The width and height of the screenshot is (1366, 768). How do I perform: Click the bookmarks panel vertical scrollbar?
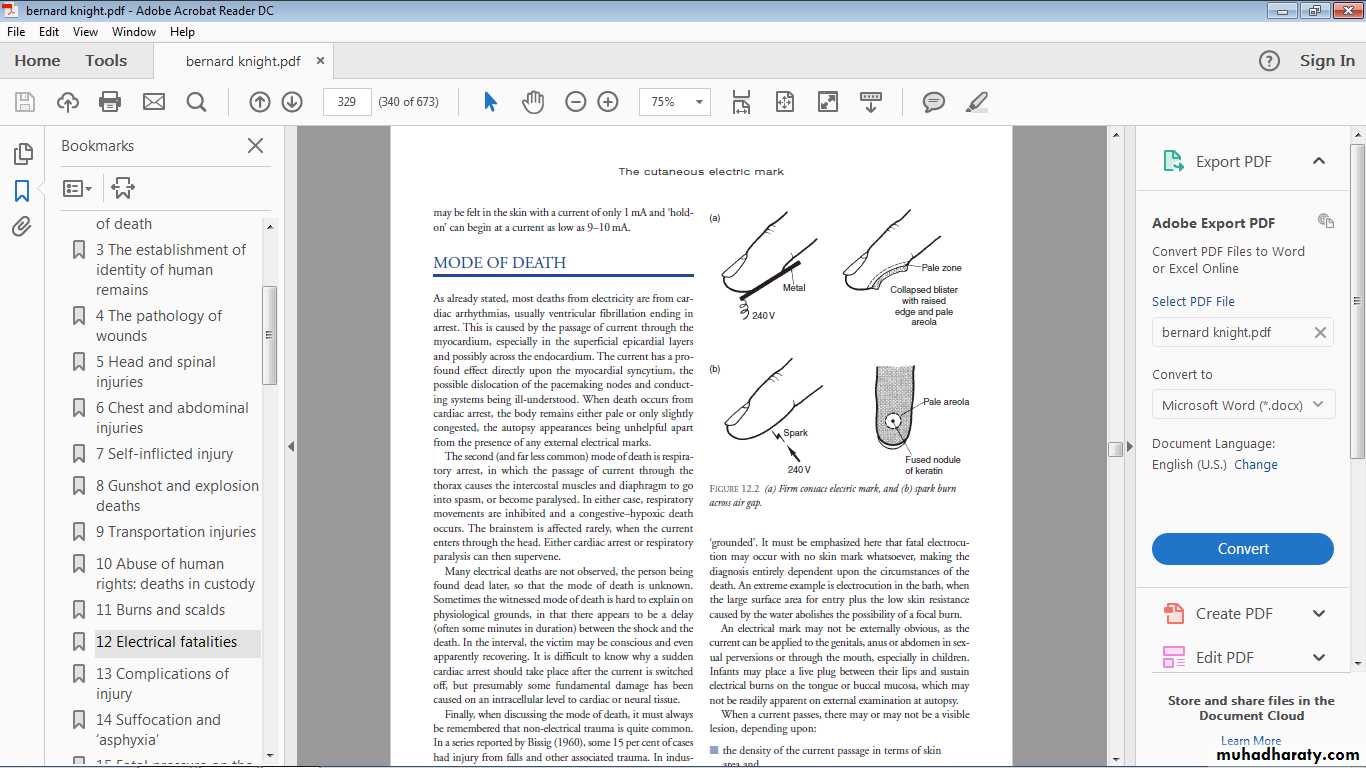tap(269, 335)
